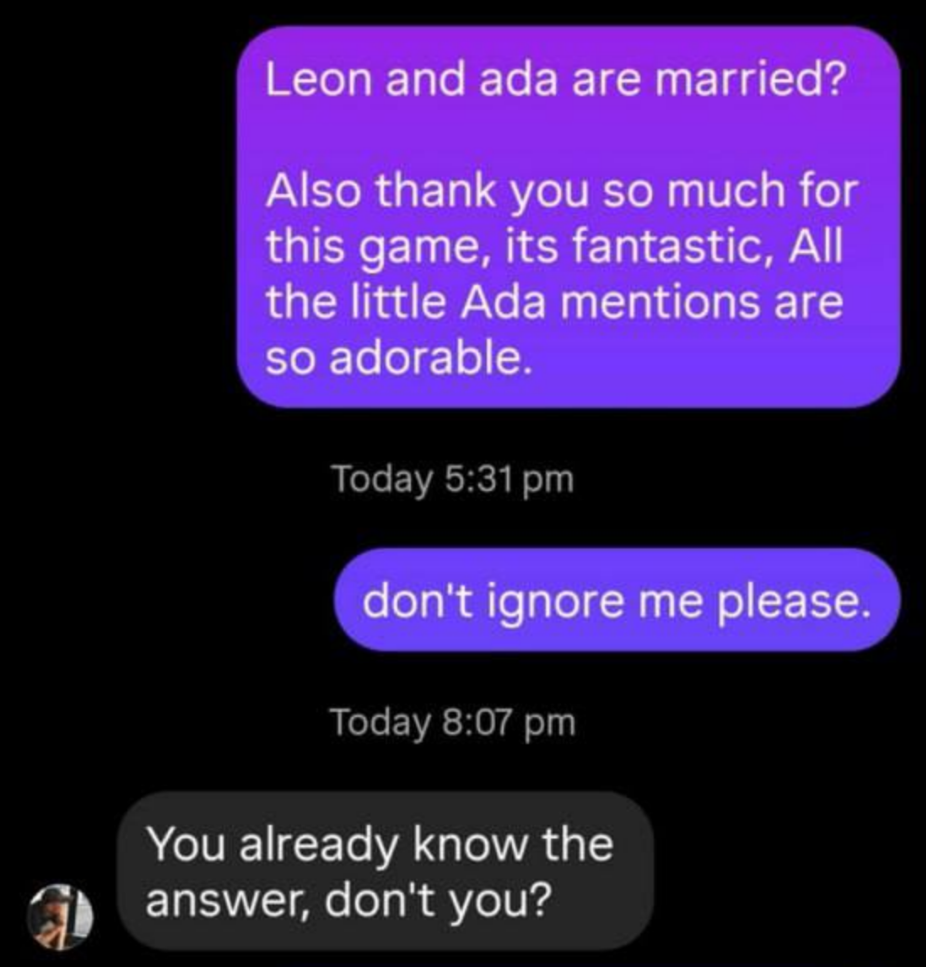Image resolution: width=926 pixels, height=967 pixels.
Task: Click the 'Also thank you so much for' line
Action: 562,191
